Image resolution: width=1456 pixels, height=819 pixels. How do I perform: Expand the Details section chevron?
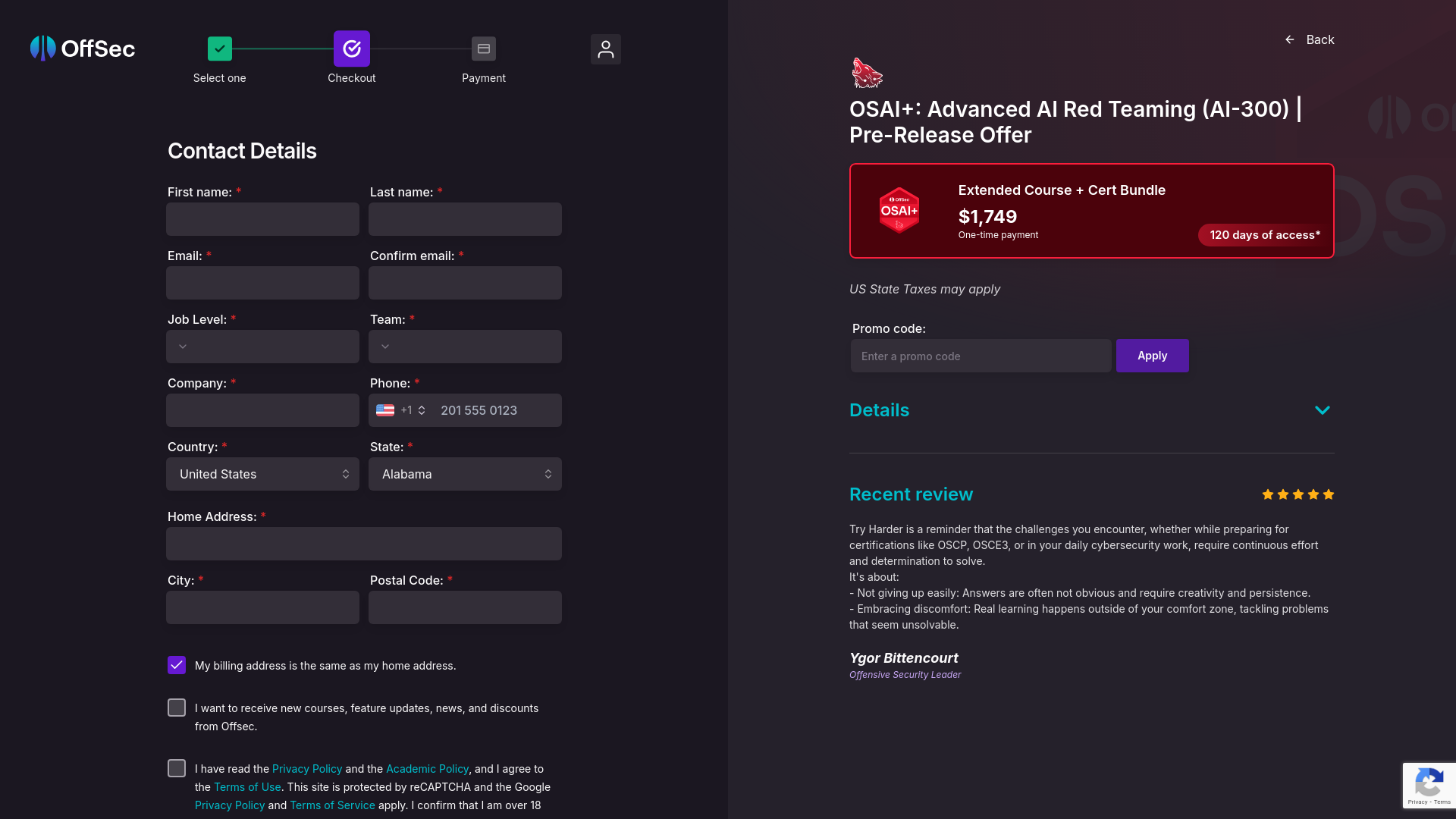[1323, 410]
